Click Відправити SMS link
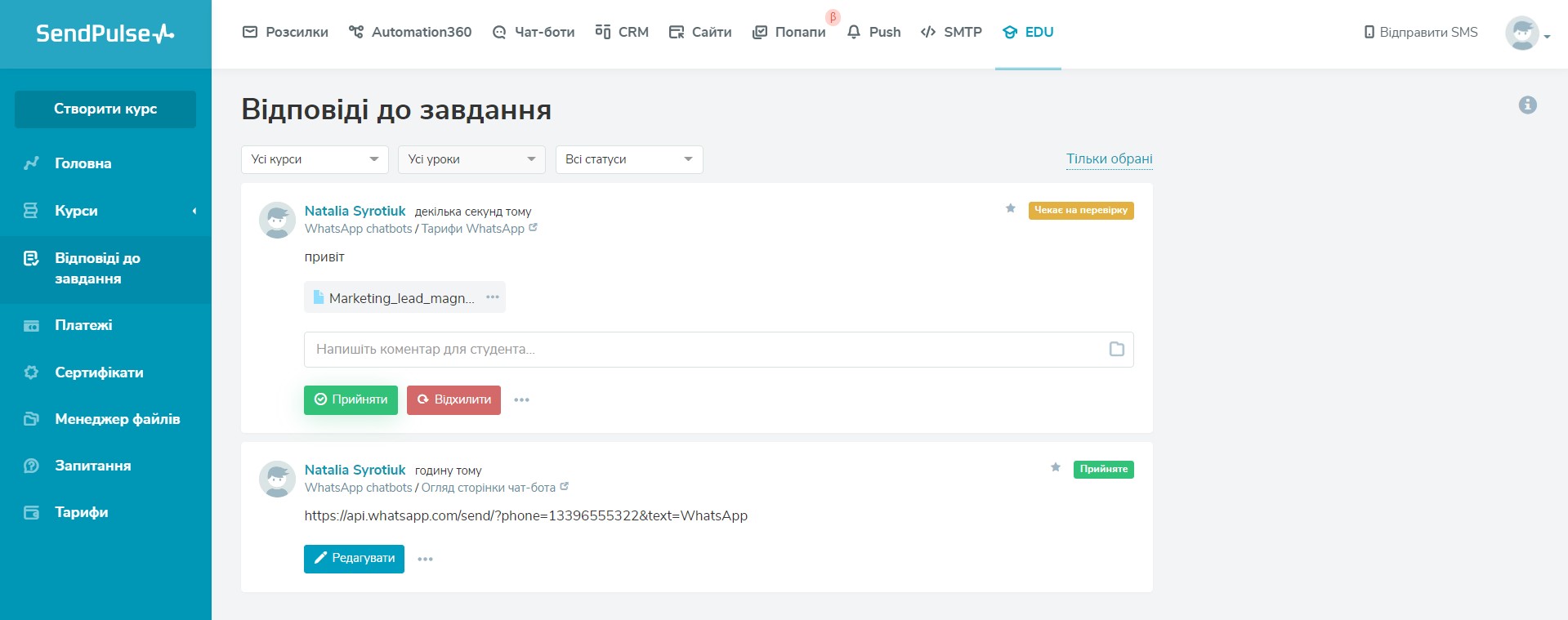 (x=1421, y=32)
